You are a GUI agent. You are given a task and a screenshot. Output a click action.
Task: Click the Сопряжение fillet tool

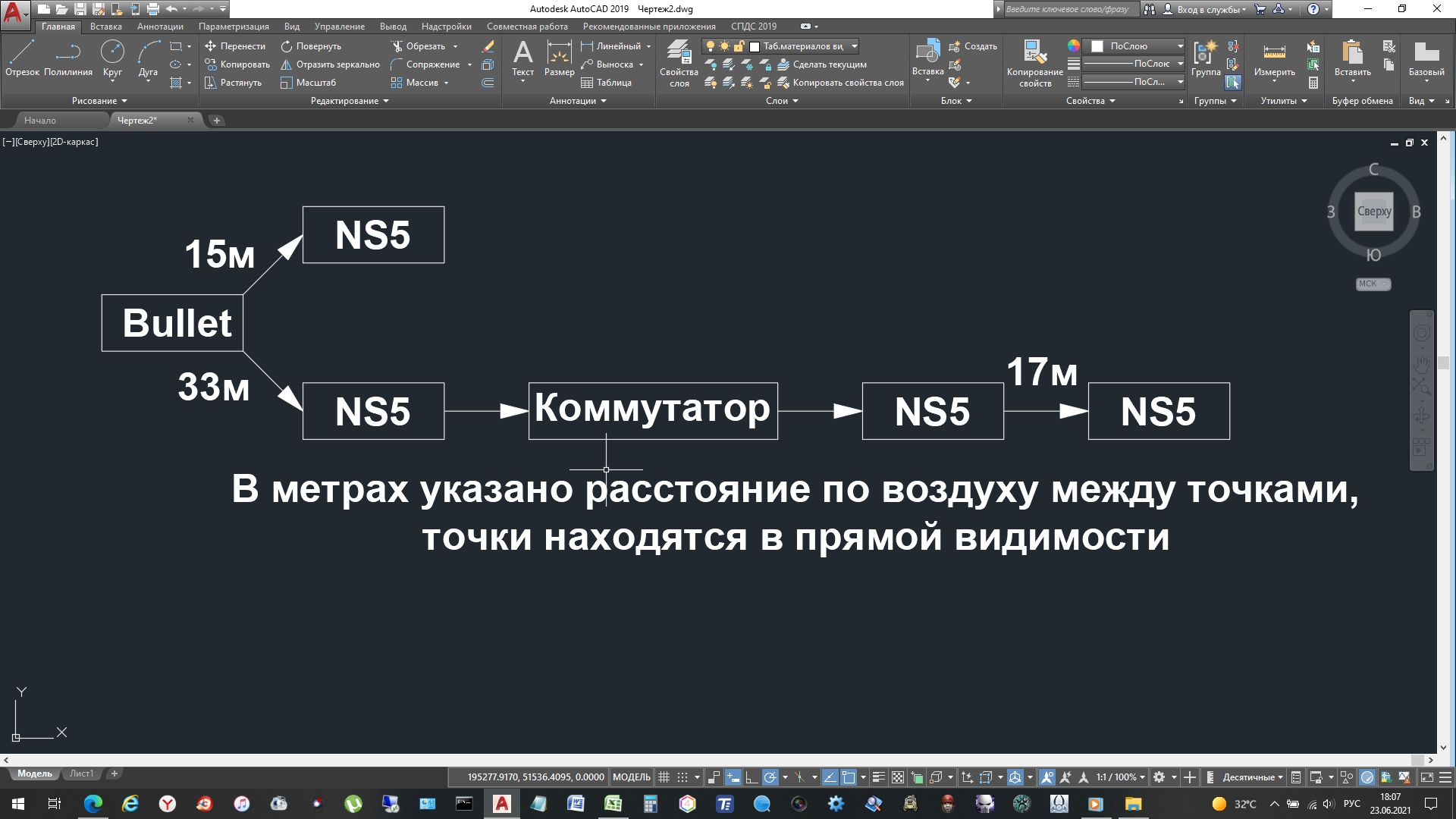click(x=425, y=64)
